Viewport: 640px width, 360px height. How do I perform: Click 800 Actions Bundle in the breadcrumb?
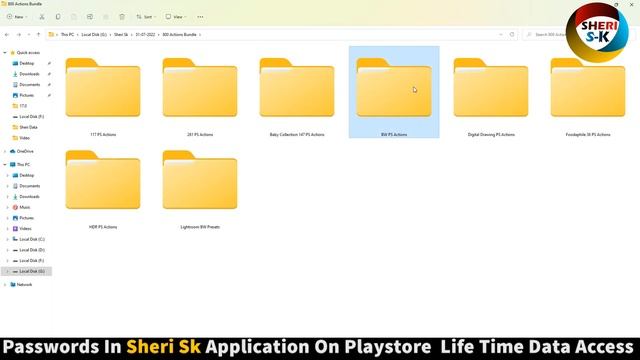pos(179,35)
